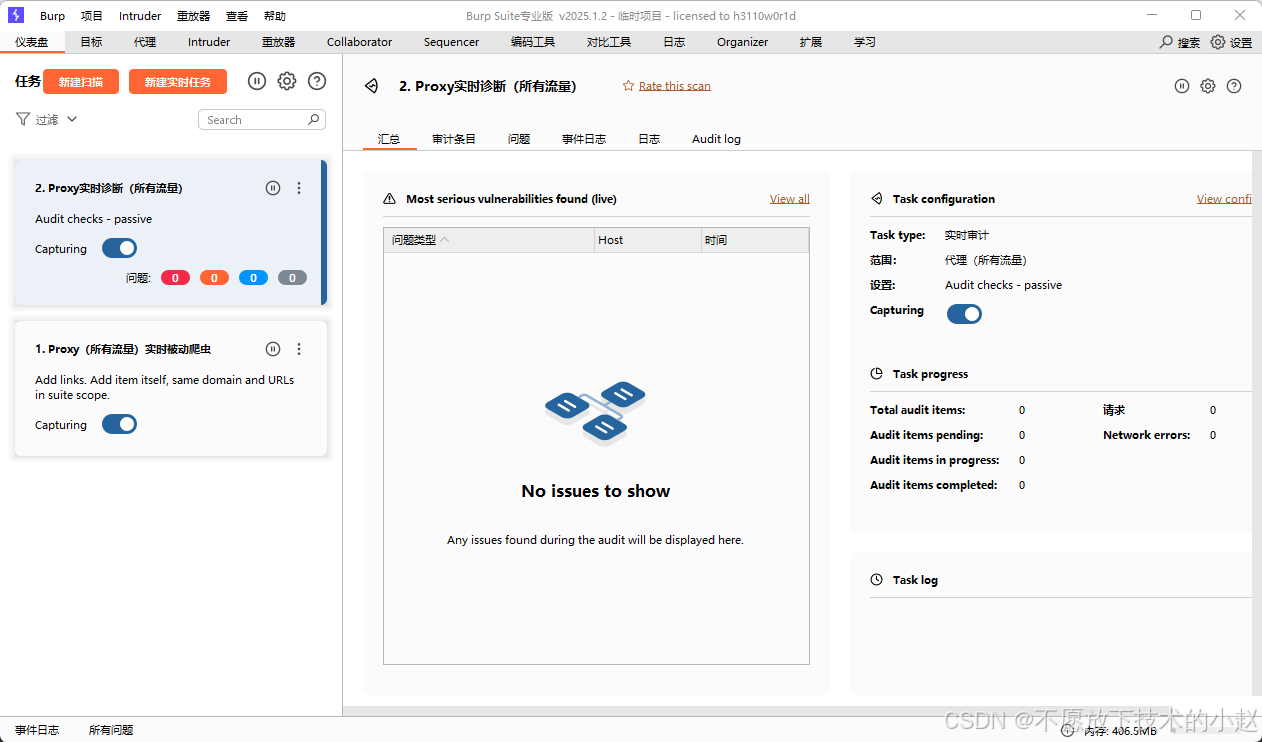Switch to the Sequencer tab

(x=451, y=42)
